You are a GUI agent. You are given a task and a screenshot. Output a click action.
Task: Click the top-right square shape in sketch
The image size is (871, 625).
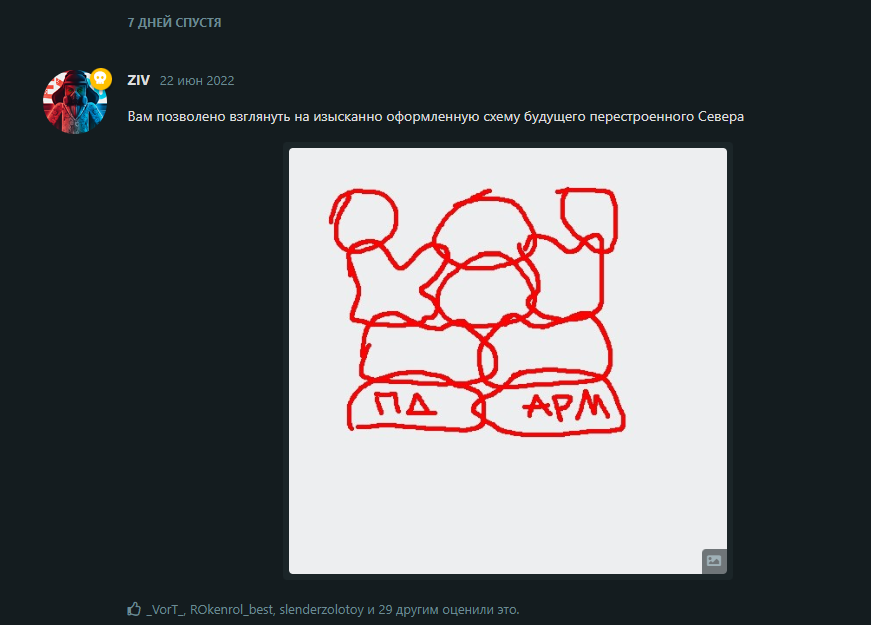pyautogui.click(x=588, y=219)
